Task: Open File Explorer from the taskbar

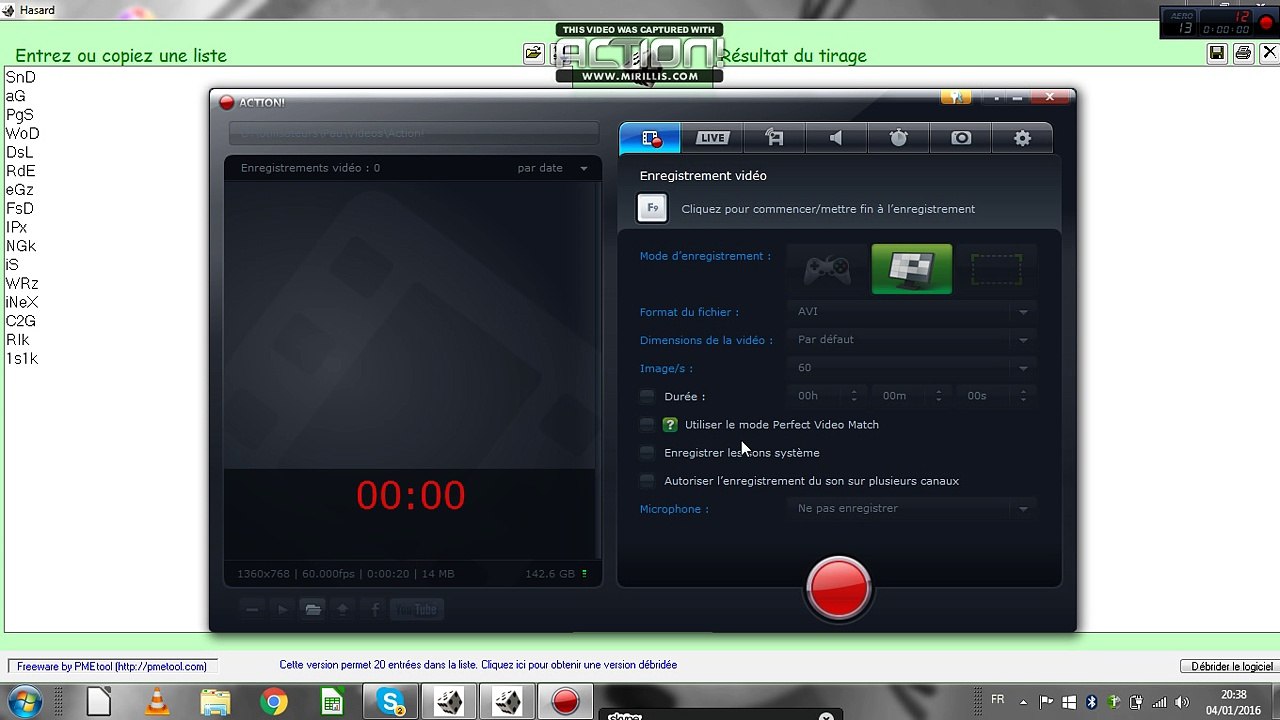Action: [x=215, y=702]
